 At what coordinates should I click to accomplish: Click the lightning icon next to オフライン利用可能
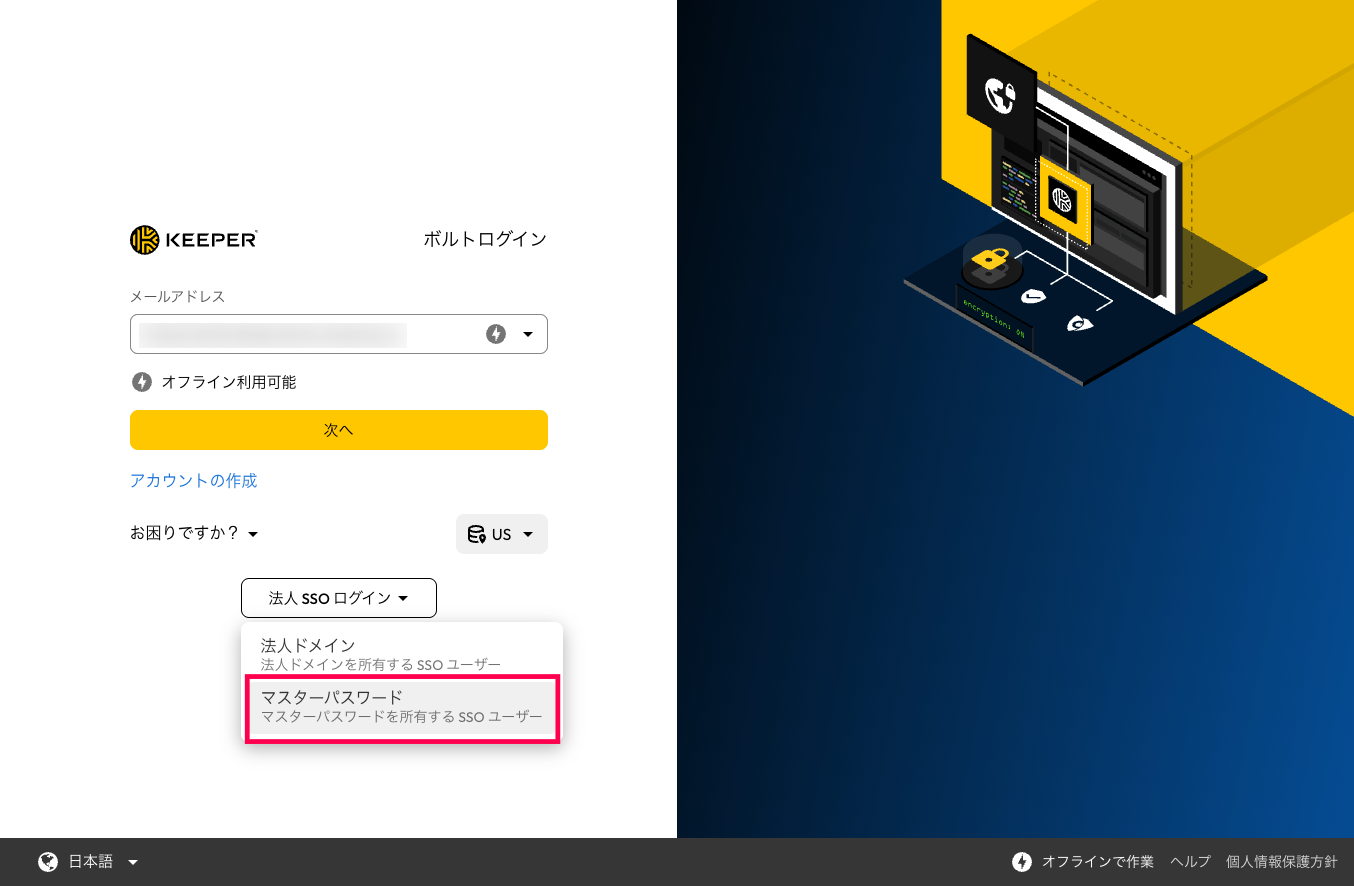[x=141, y=381]
